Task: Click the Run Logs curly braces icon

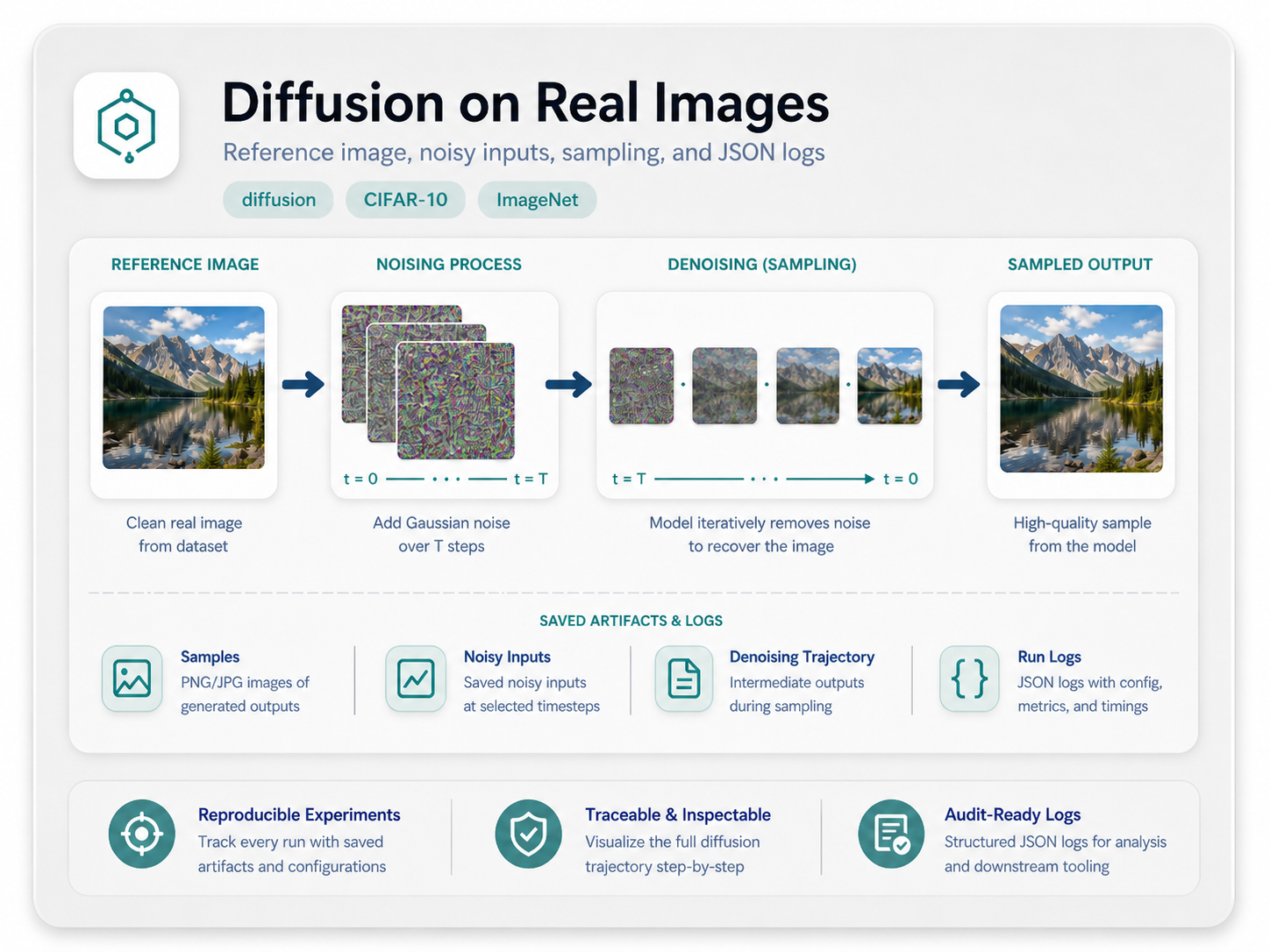Action: coord(969,678)
